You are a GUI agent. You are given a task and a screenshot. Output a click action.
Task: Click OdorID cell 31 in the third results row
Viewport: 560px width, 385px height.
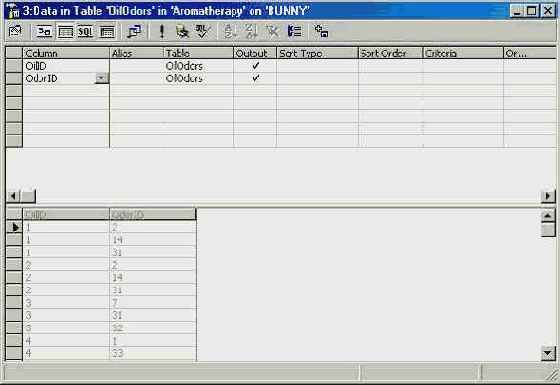pyautogui.click(x=153, y=252)
